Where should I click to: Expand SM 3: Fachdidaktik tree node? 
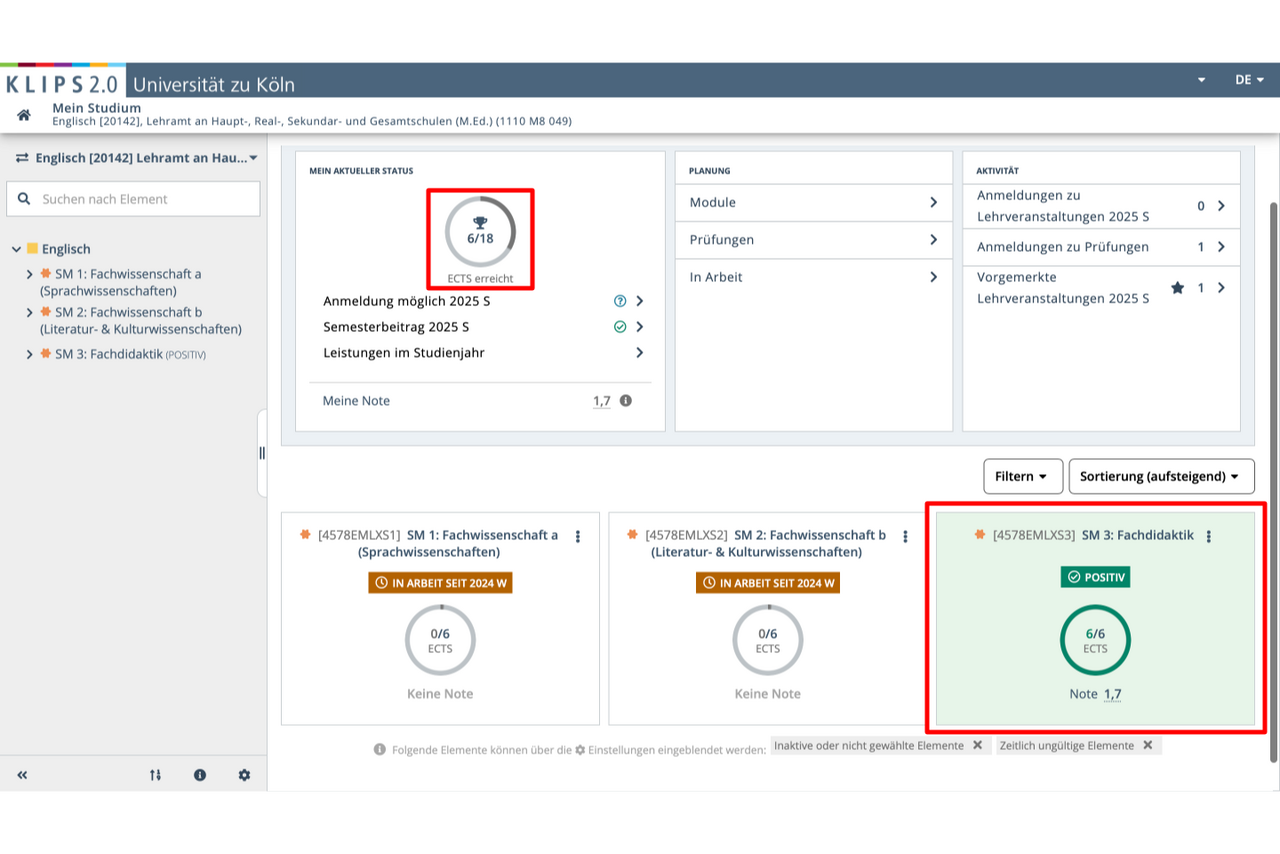point(30,354)
